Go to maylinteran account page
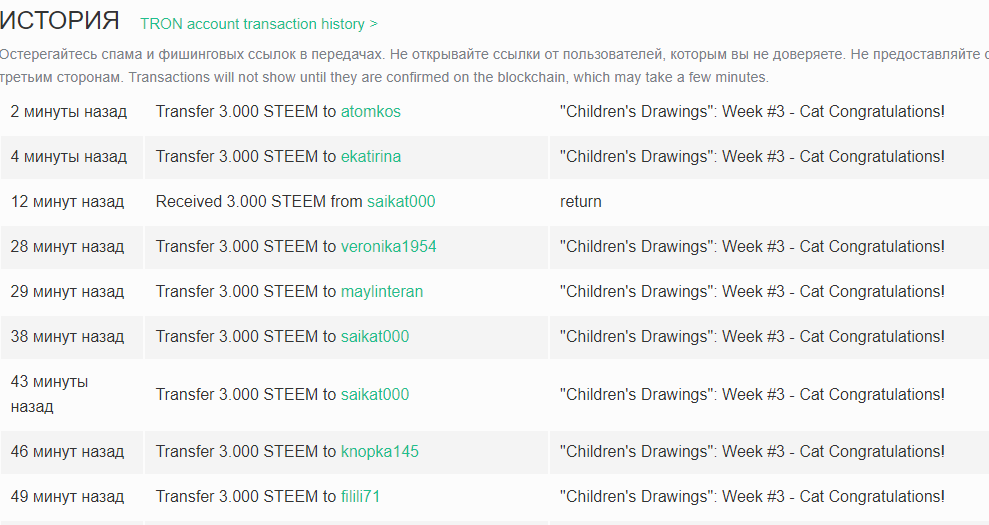 [x=382, y=292]
